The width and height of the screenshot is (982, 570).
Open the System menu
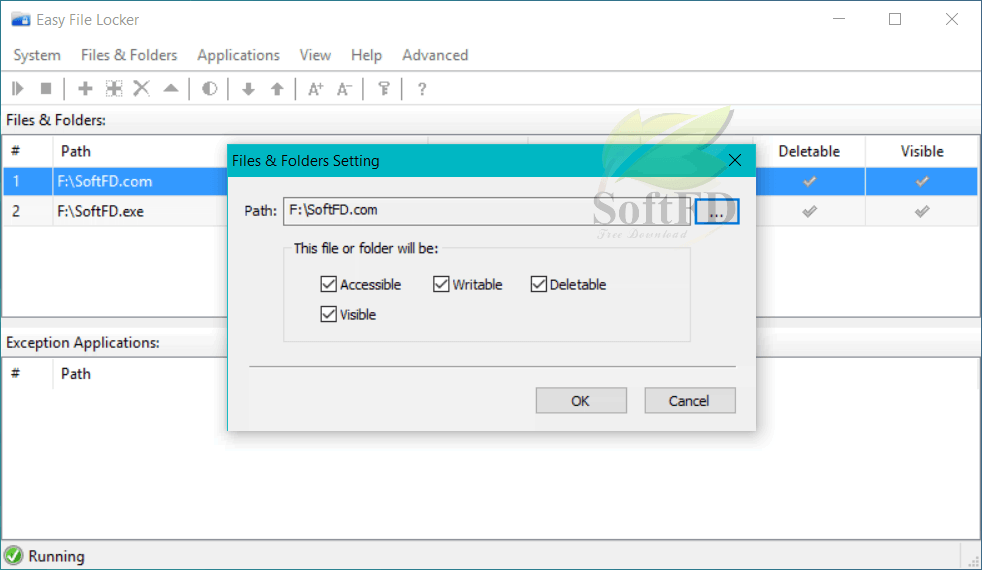coord(37,55)
